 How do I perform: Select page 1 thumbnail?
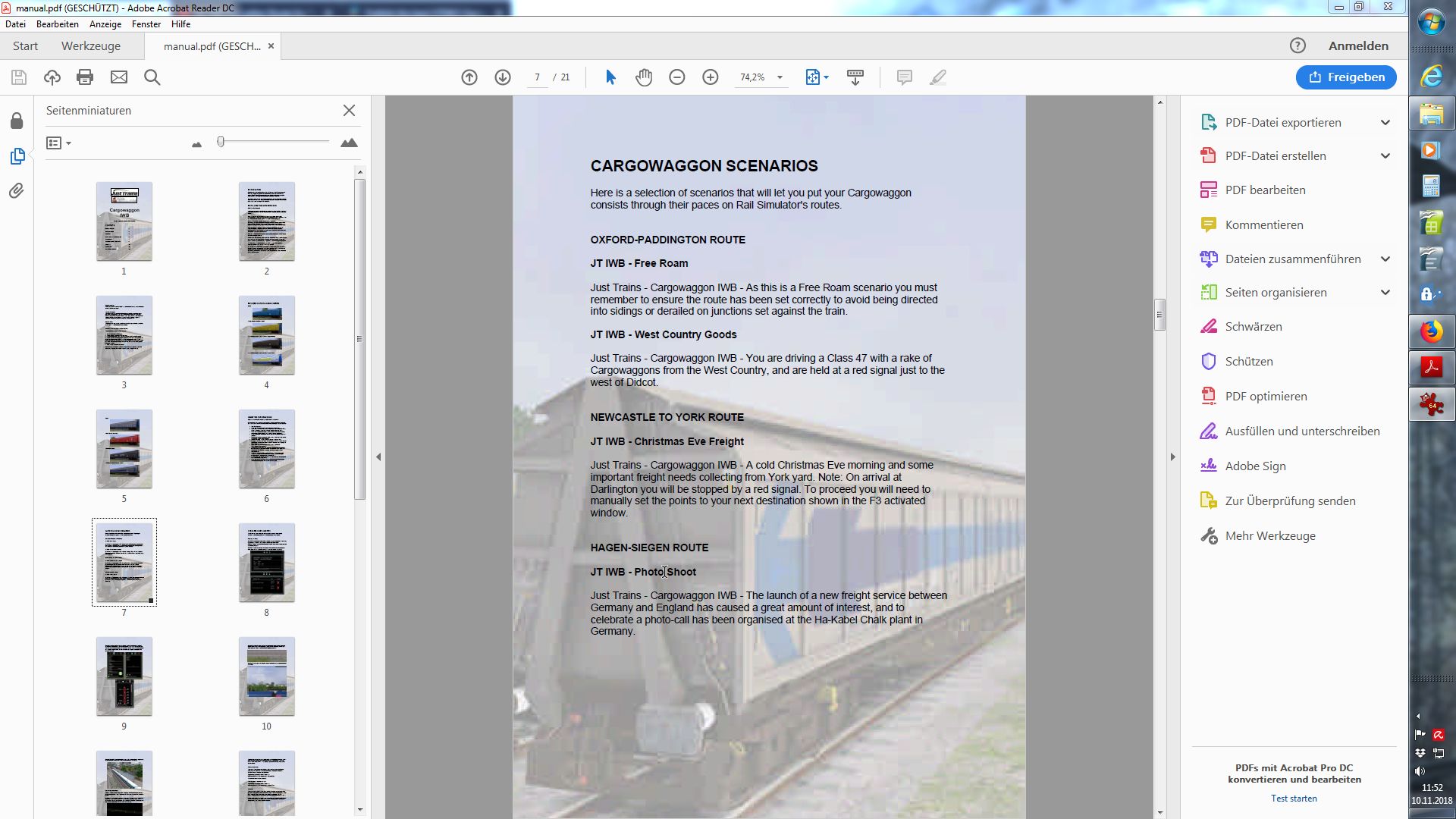(124, 221)
